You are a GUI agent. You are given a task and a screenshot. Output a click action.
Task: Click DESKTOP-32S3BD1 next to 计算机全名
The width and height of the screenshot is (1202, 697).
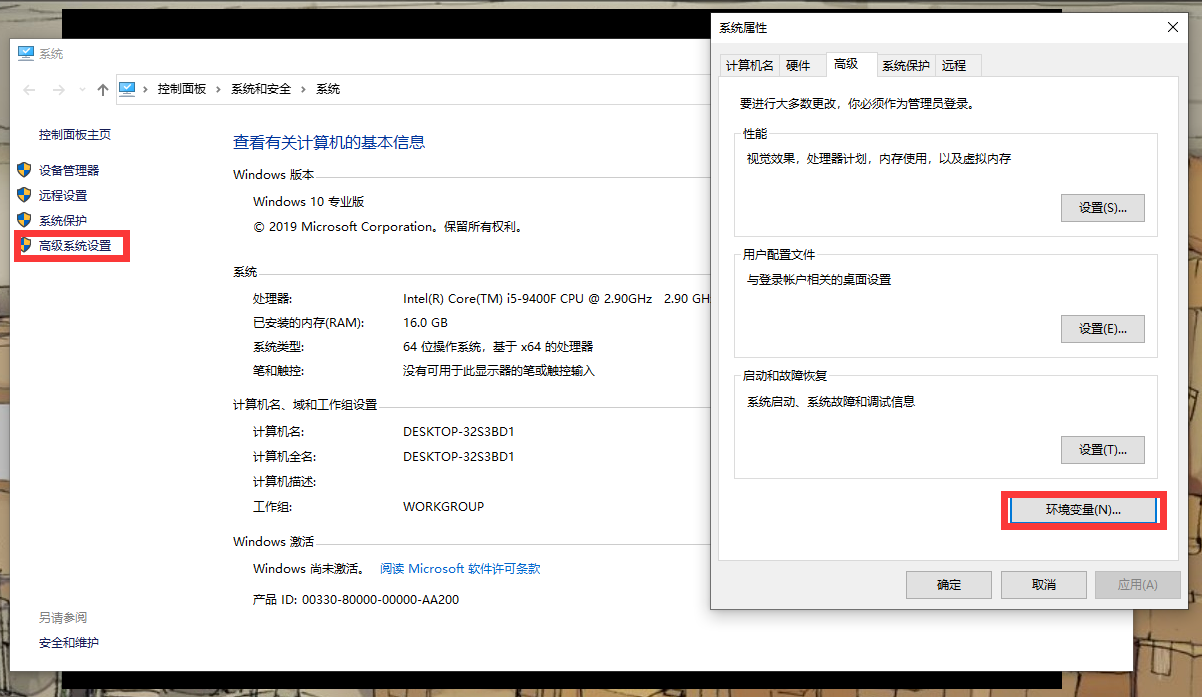[x=458, y=456]
